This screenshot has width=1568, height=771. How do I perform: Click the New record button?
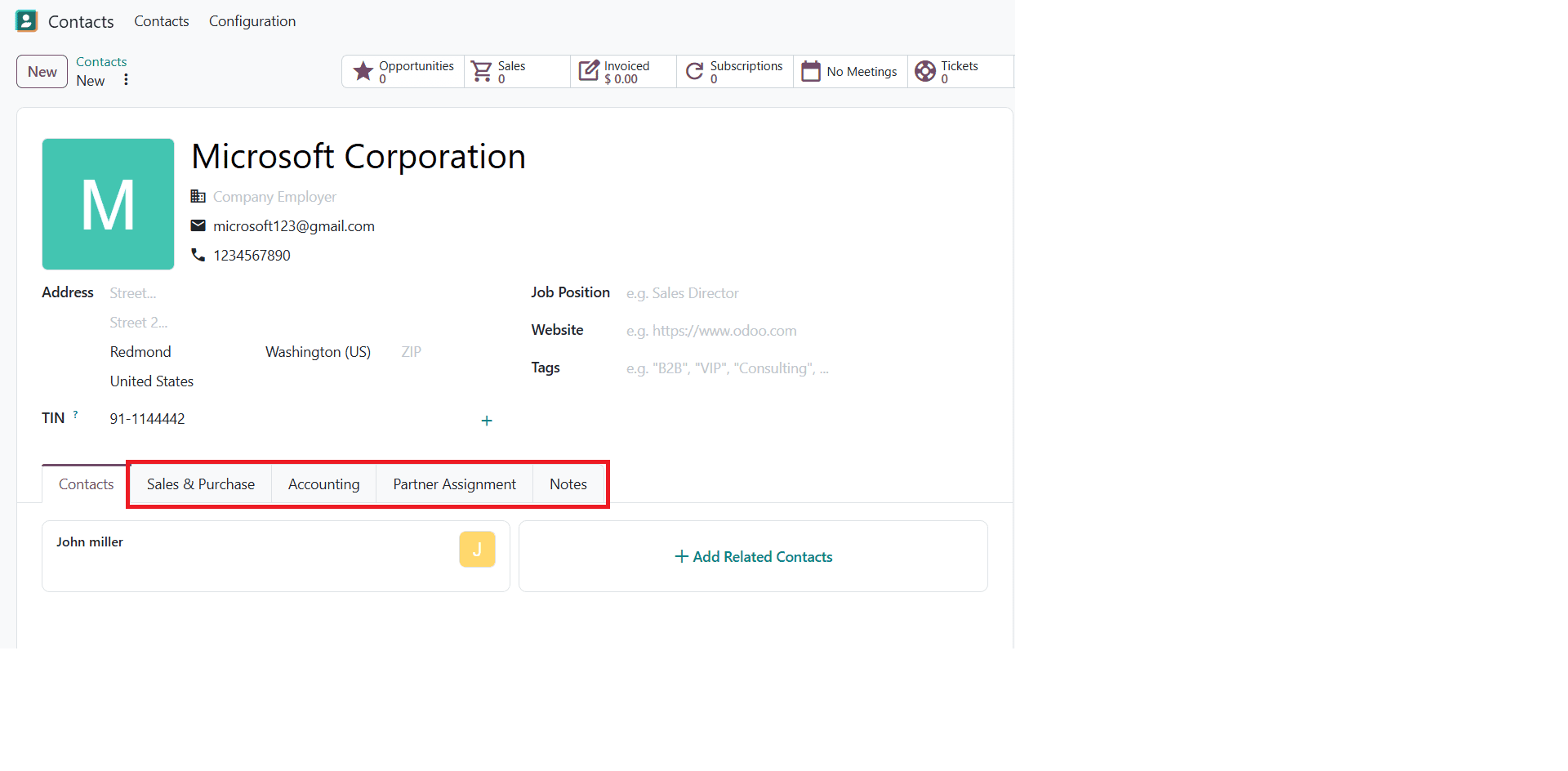click(x=42, y=72)
